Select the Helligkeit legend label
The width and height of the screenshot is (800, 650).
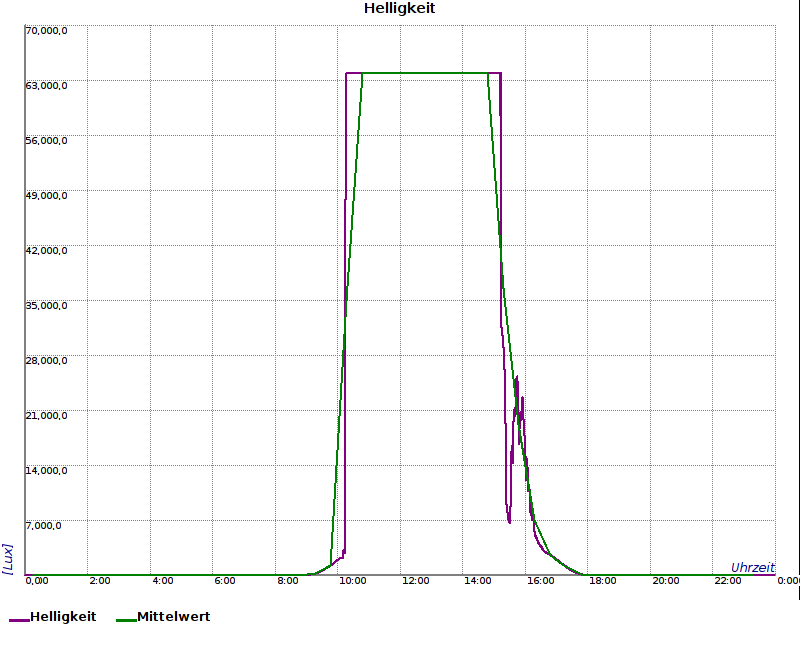coord(63,616)
